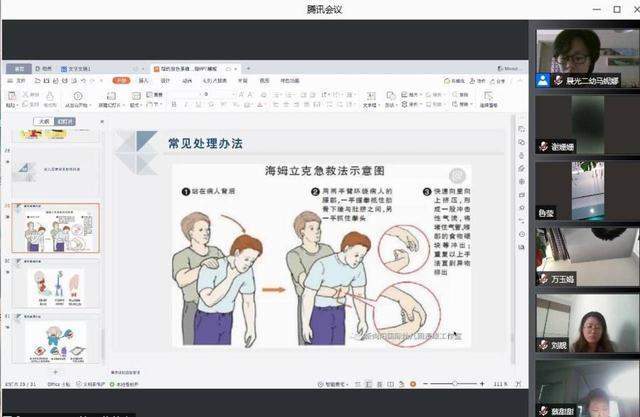
Task: Click the Cut scissors icon
Action: click(26, 94)
